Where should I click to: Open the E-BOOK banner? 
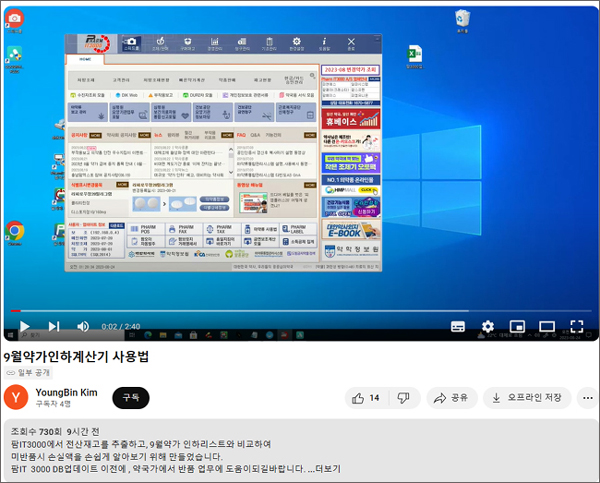[x=351, y=230]
